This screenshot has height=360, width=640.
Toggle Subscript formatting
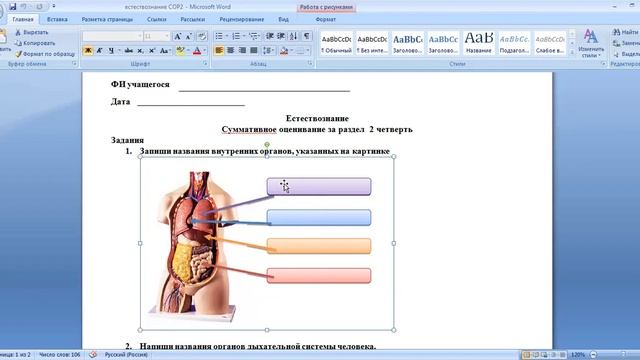[140, 51]
